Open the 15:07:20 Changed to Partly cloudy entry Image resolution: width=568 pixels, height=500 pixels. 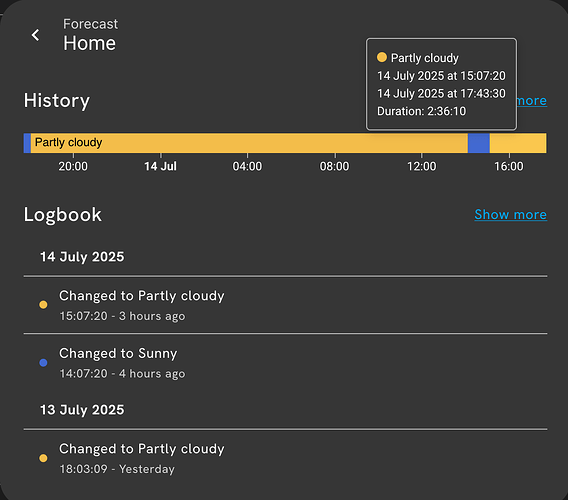tap(285, 305)
